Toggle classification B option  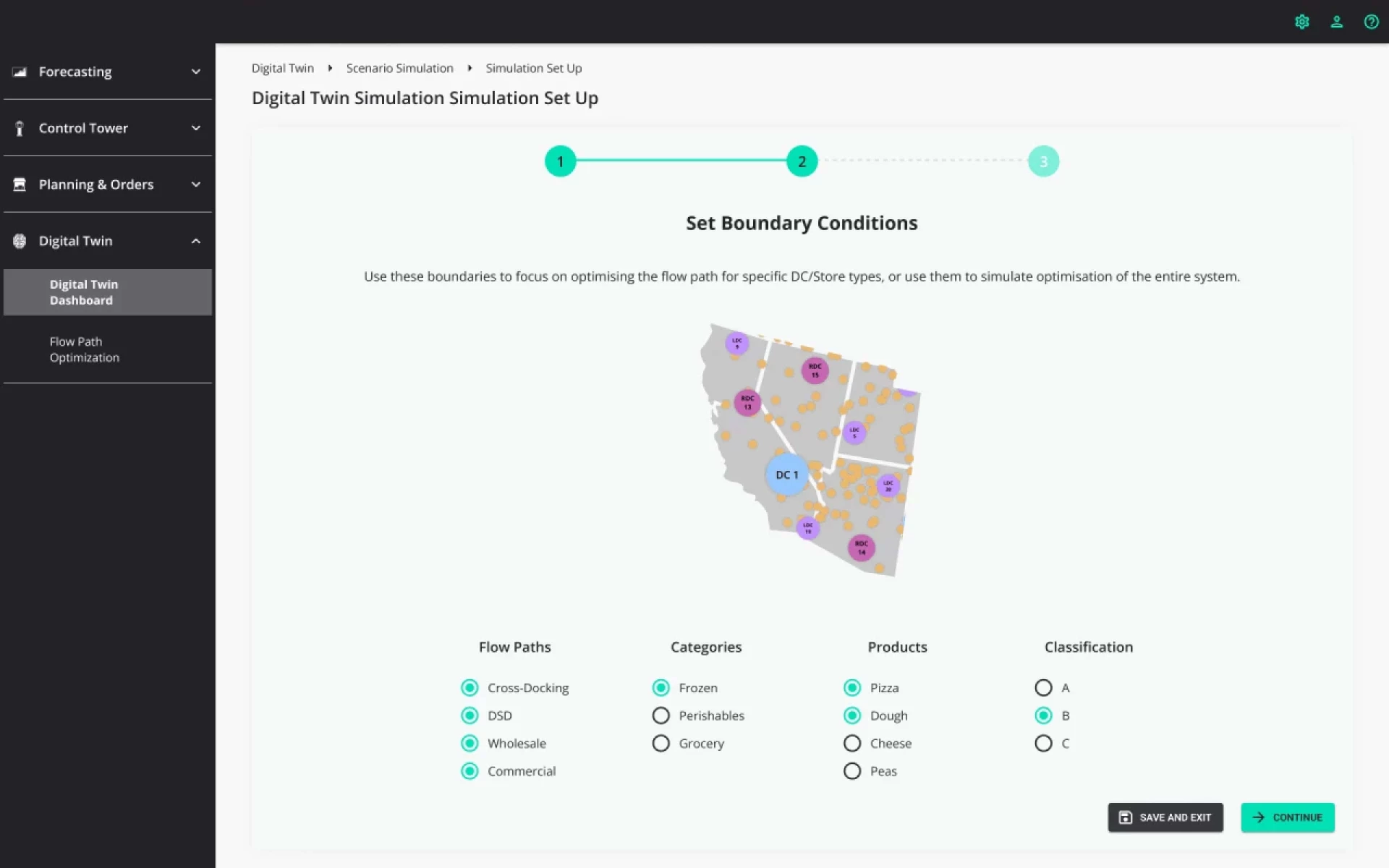pyautogui.click(x=1043, y=715)
